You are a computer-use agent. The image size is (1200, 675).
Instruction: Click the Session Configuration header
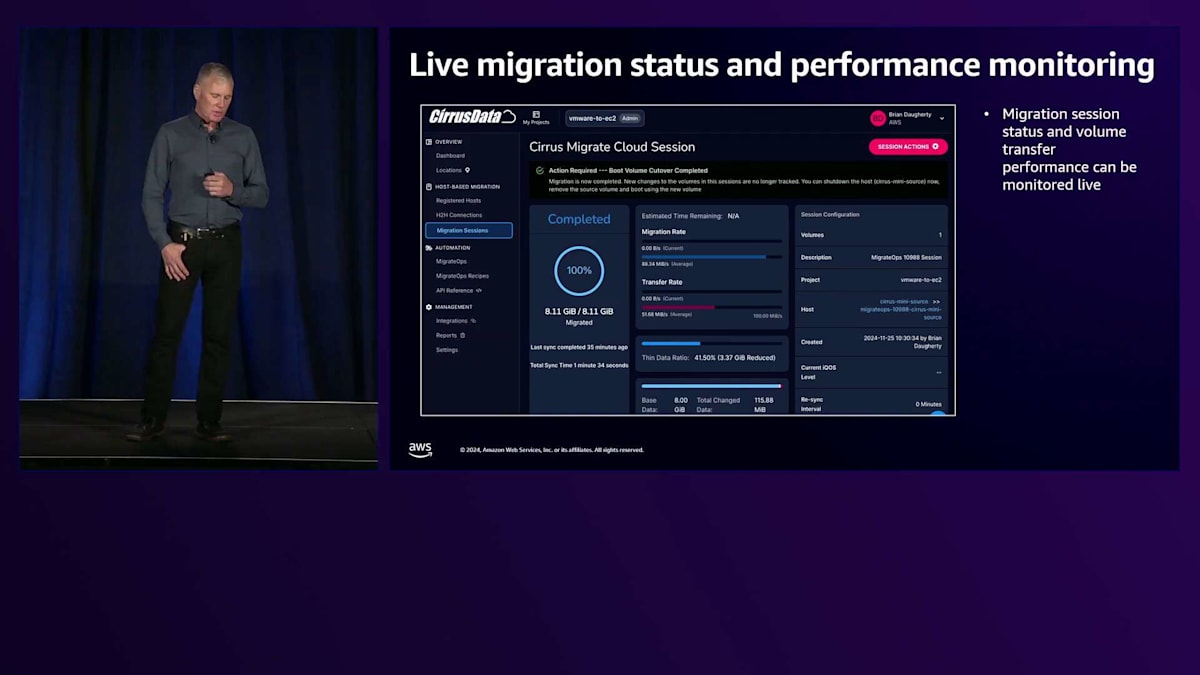pos(830,215)
